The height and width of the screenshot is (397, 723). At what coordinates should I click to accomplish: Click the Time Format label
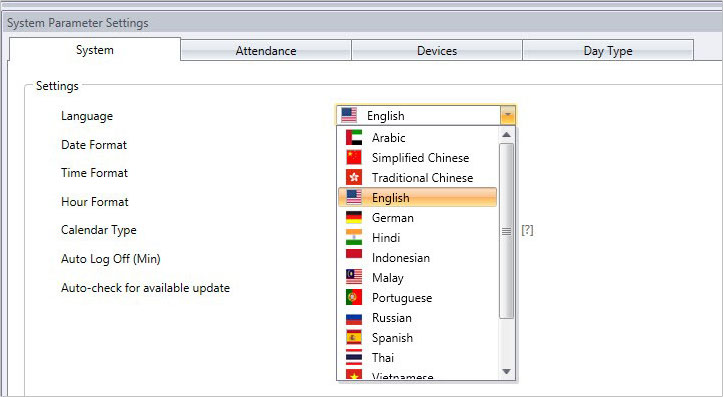point(94,173)
